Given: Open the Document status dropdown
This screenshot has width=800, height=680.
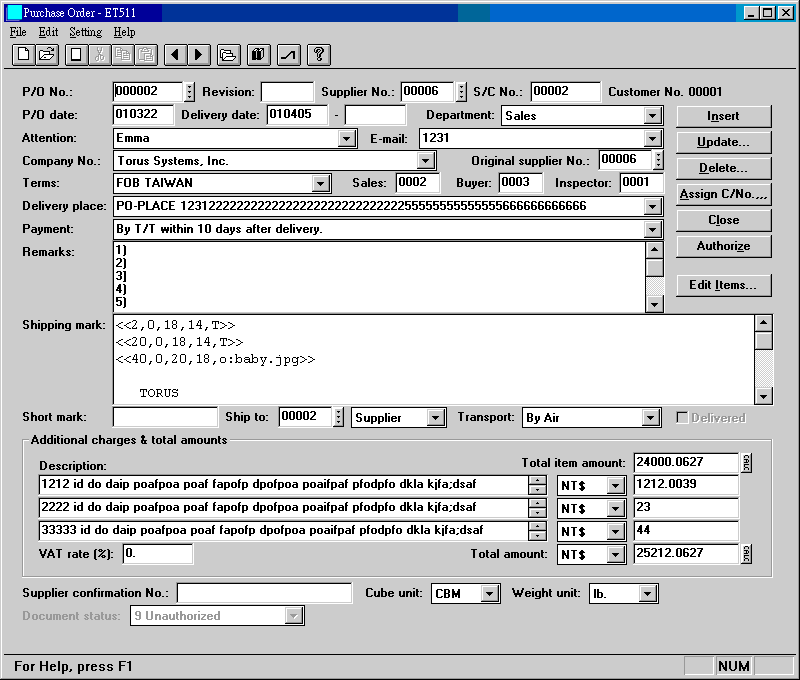Looking at the screenshot, I should tap(294, 616).
